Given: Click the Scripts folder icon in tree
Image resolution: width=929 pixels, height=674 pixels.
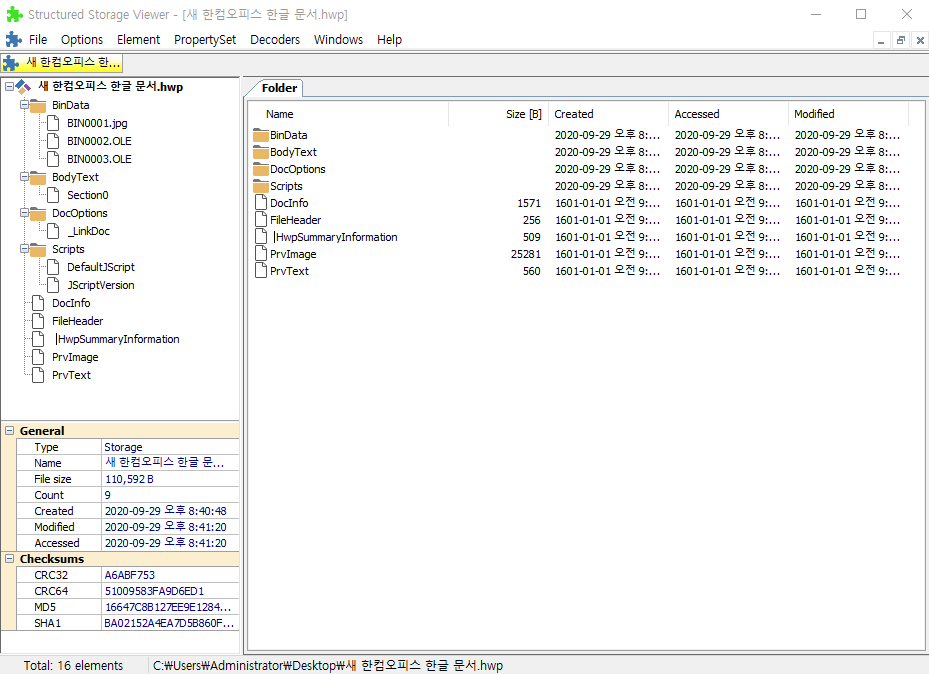Looking at the screenshot, I should 38,249.
